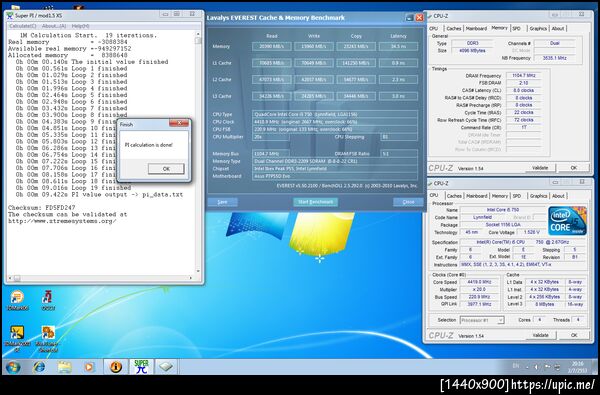Open the Windows Start menu orb
The height and width of the screenshot is (395, 600).
pyautogui.click(x=13, y=367)
